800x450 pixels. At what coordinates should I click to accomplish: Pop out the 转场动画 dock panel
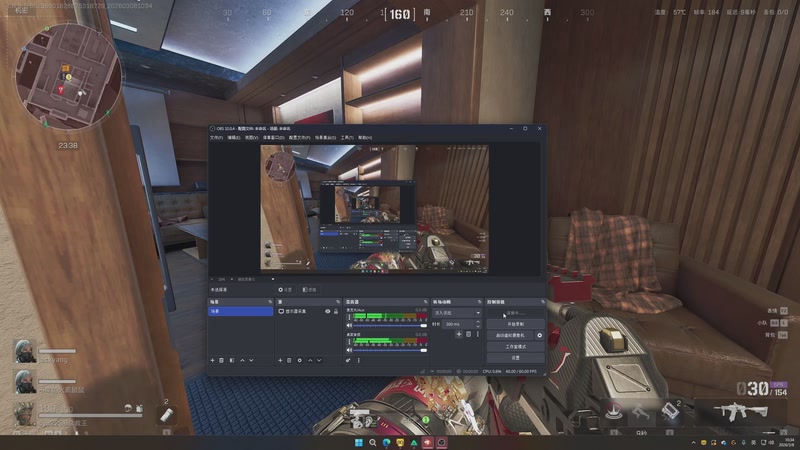click(x=479, y=302)
